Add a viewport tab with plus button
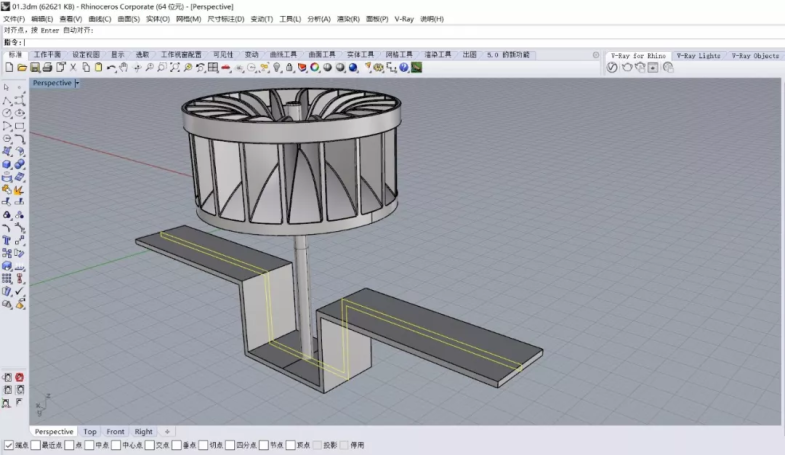Screen dimensions: 785x455 (x=167, y=432)
